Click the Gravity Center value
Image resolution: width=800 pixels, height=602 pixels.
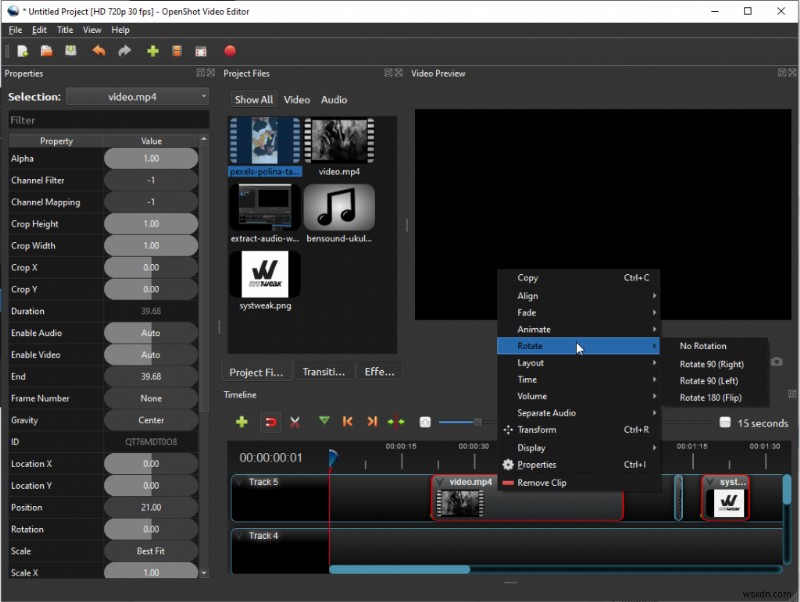tap(151, 420)
